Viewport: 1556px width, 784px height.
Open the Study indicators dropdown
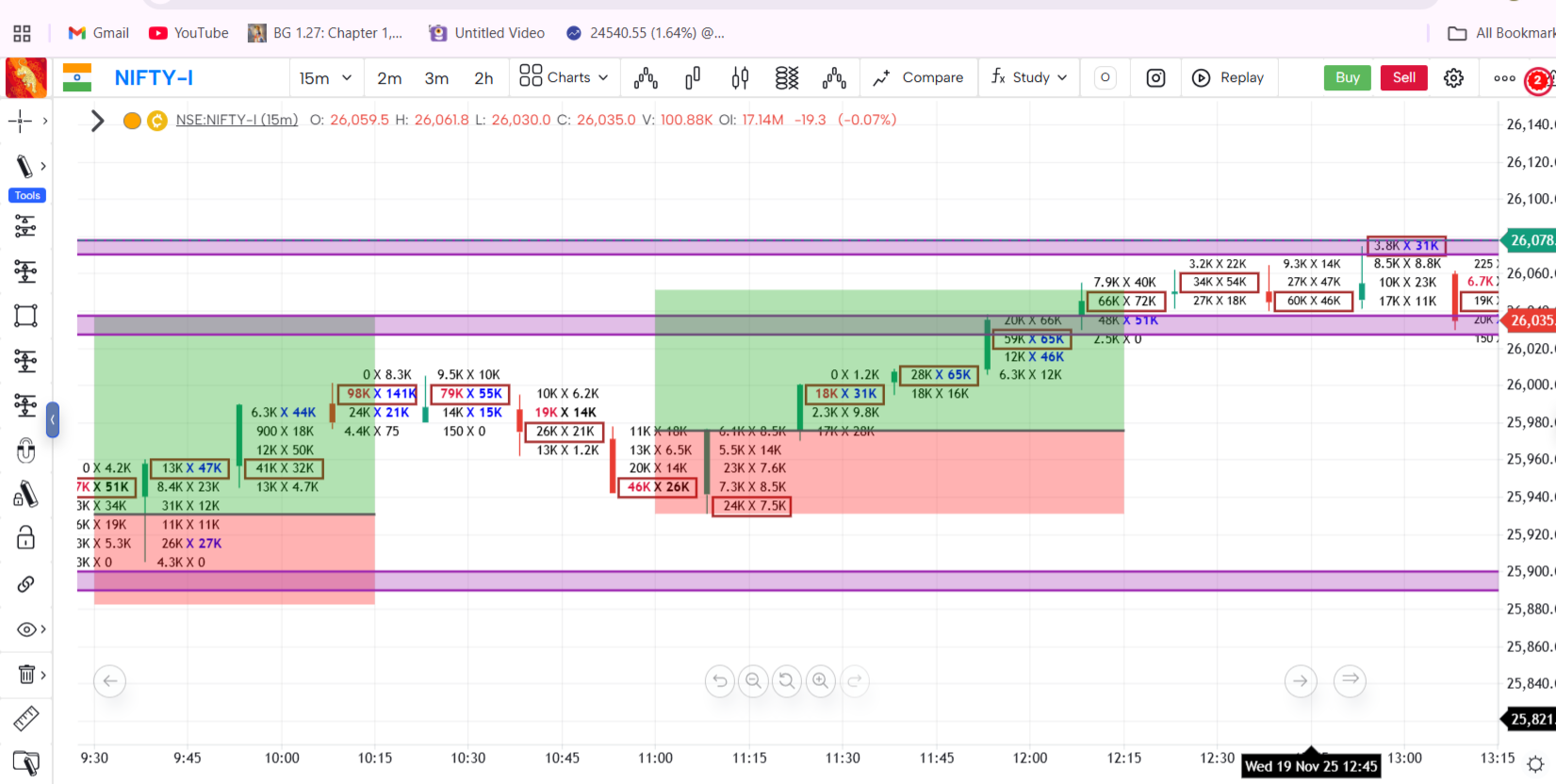[x=1029, y=78]
